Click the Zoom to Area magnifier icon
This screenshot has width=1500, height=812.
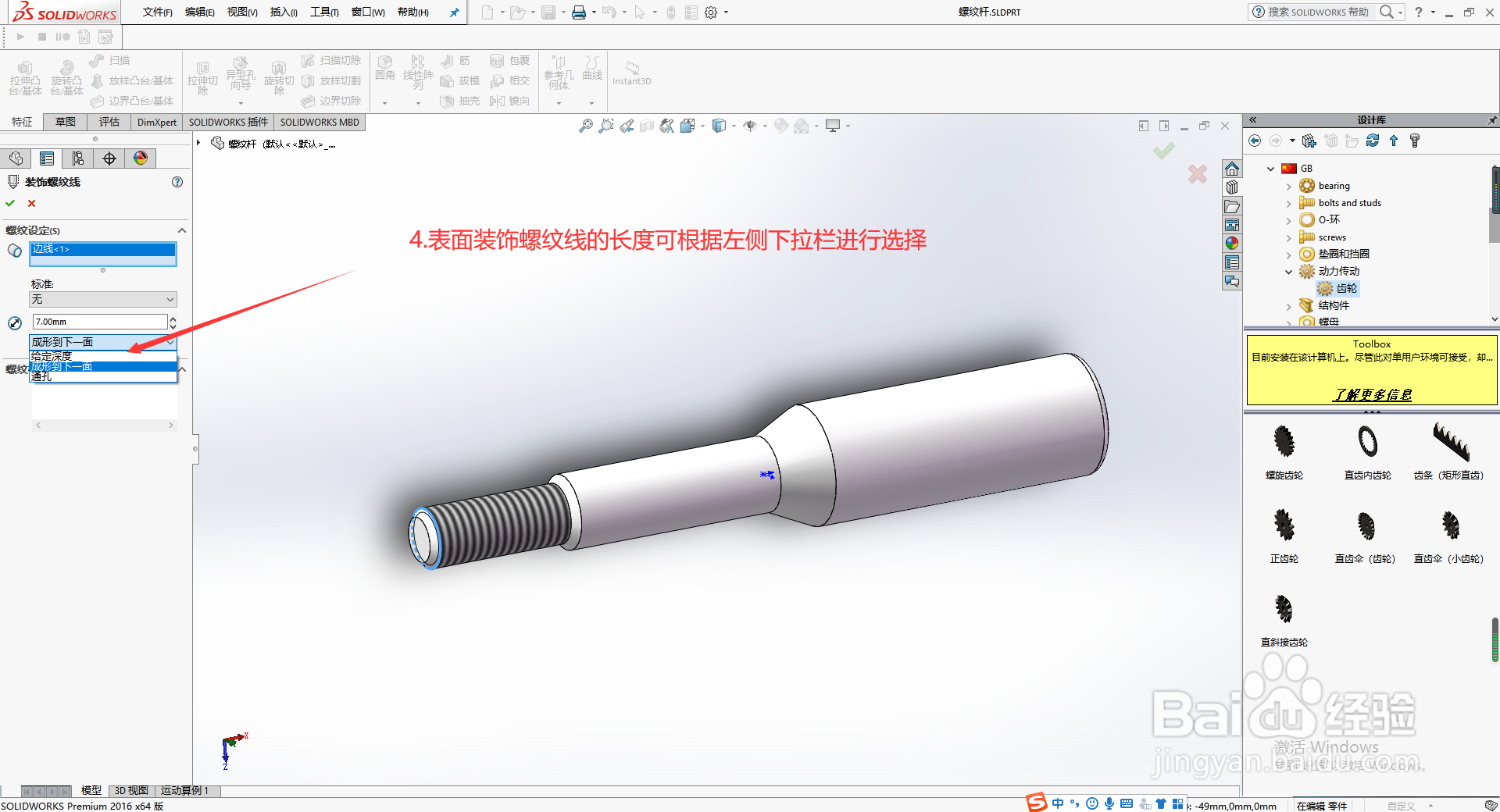click(x=605, y=126)
